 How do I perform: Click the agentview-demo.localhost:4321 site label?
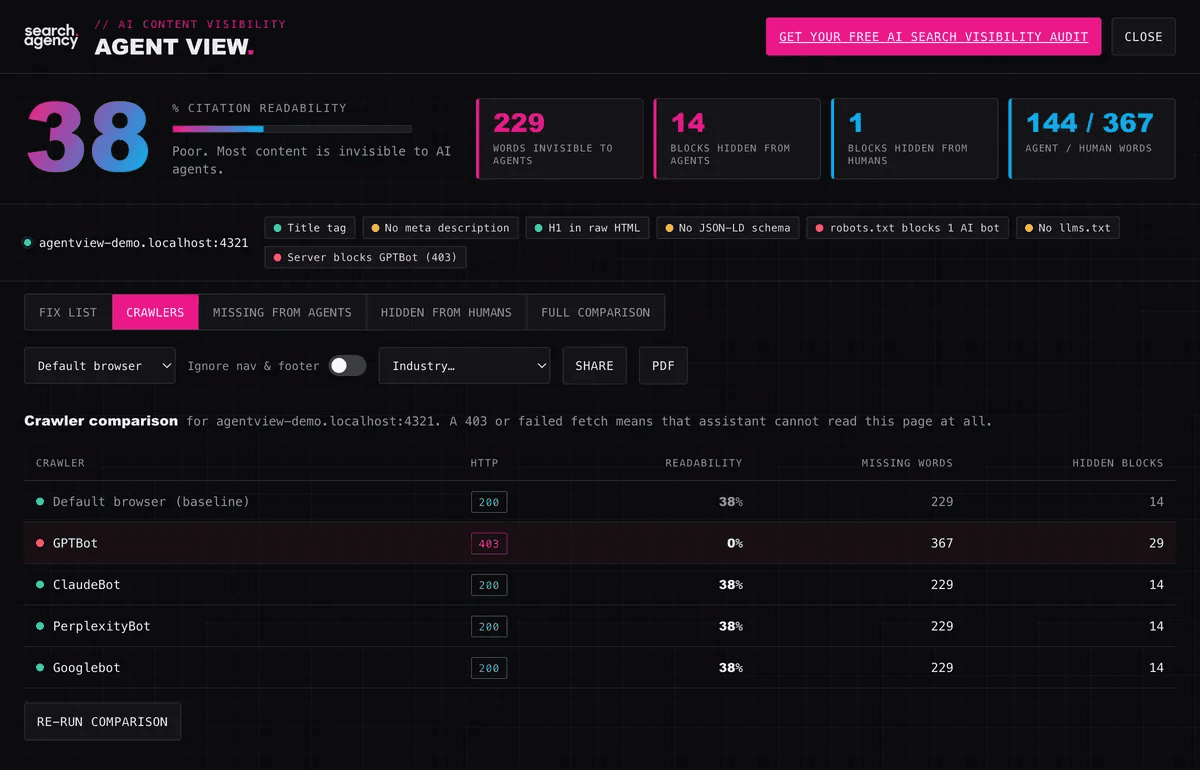pyautogui.click(x=143, y=243)
